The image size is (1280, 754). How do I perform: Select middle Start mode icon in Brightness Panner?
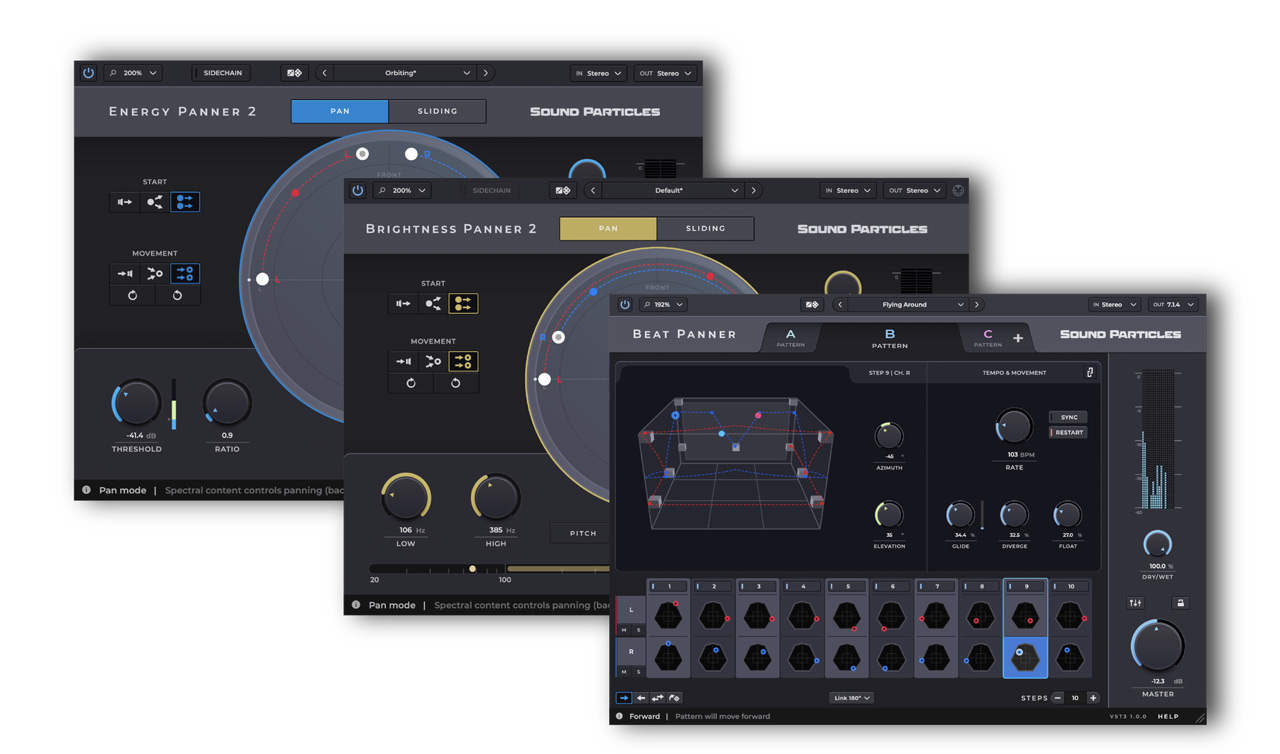(433, 303)
